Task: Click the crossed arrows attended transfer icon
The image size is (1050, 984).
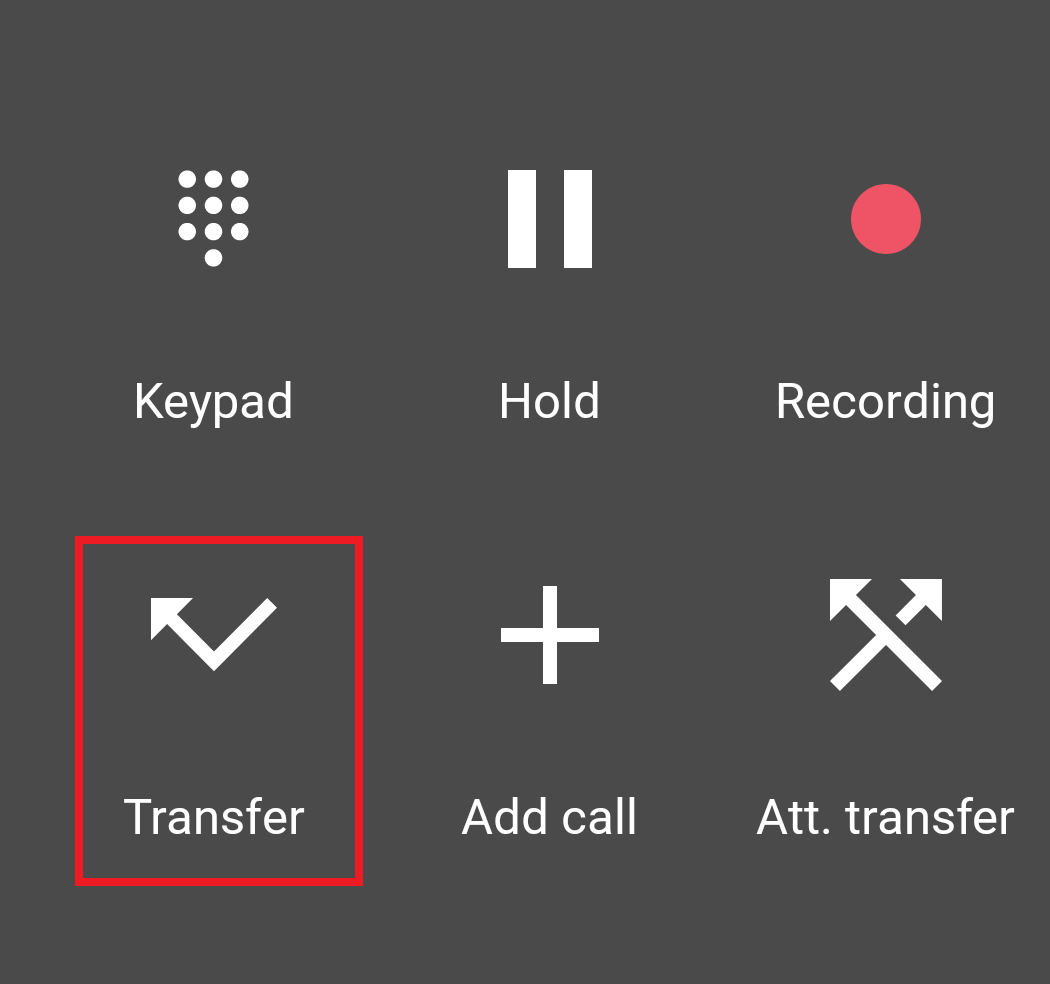Action: (x=885, y=634)
